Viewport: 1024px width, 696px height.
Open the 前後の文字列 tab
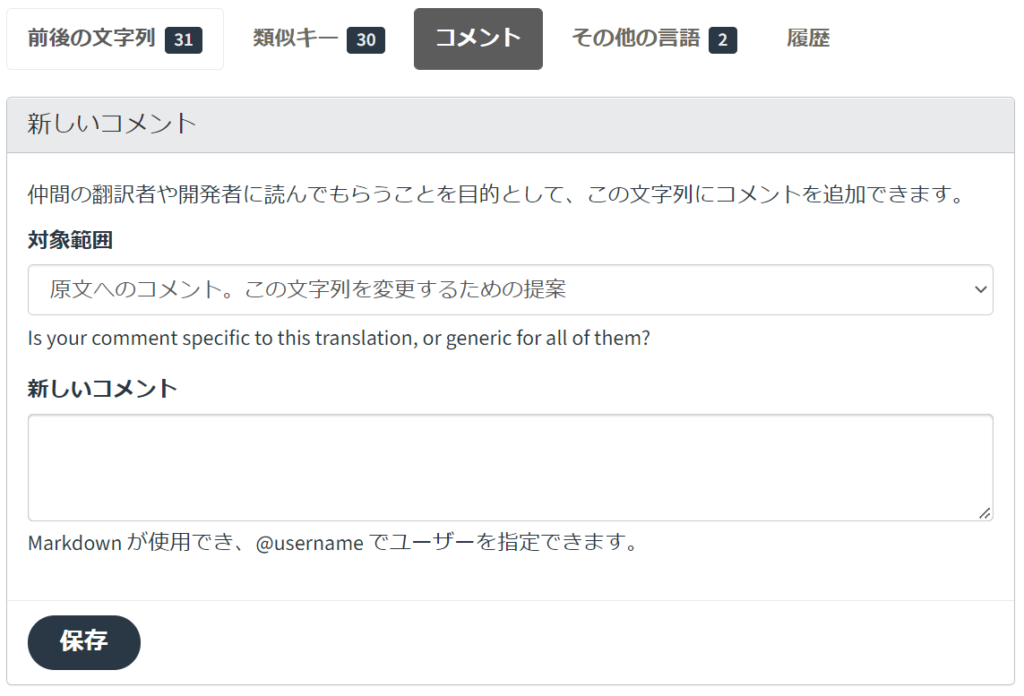click(x=115, y=39)
